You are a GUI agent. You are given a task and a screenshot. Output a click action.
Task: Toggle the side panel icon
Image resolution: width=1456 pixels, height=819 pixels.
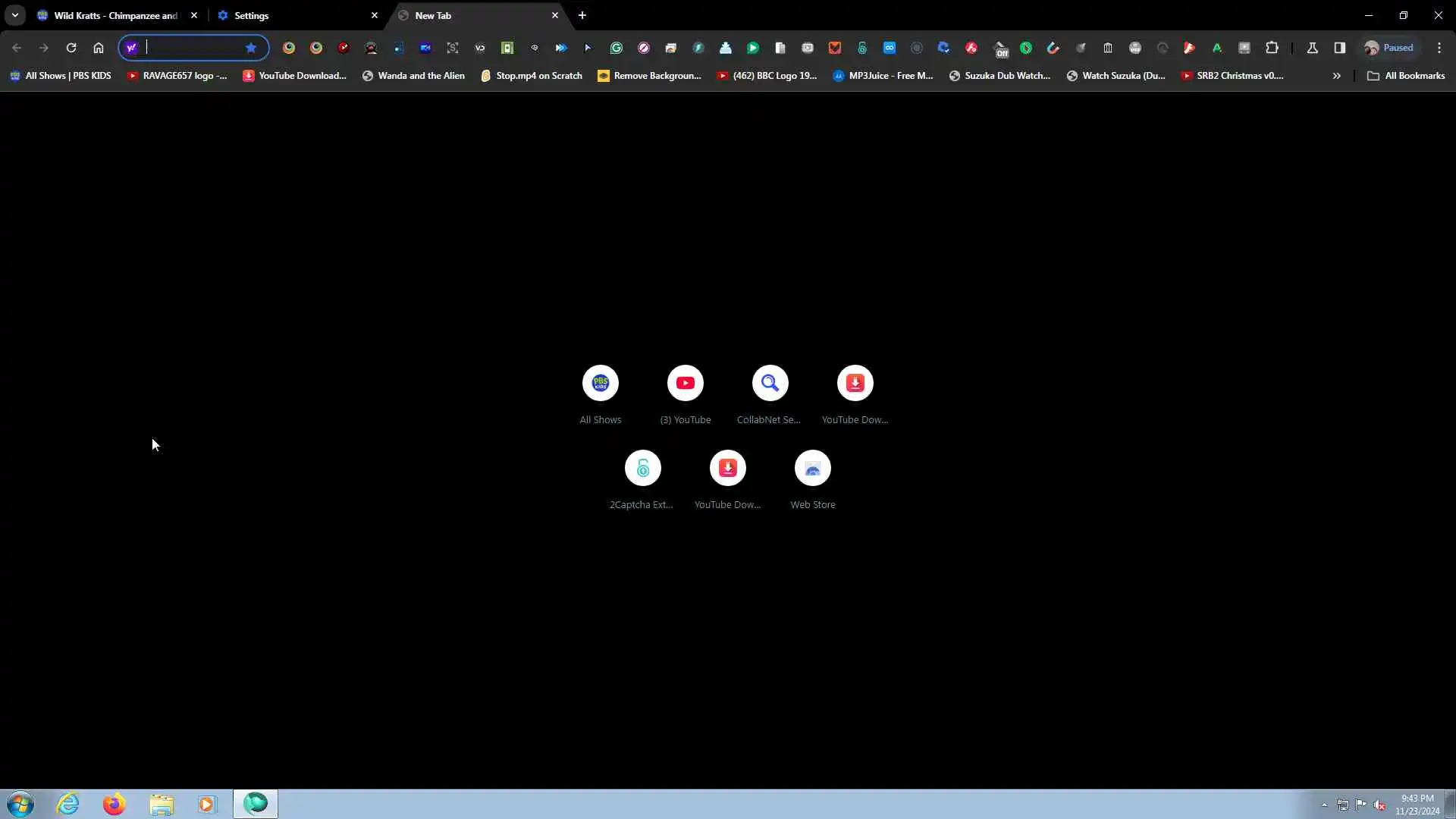point(1340,48)
